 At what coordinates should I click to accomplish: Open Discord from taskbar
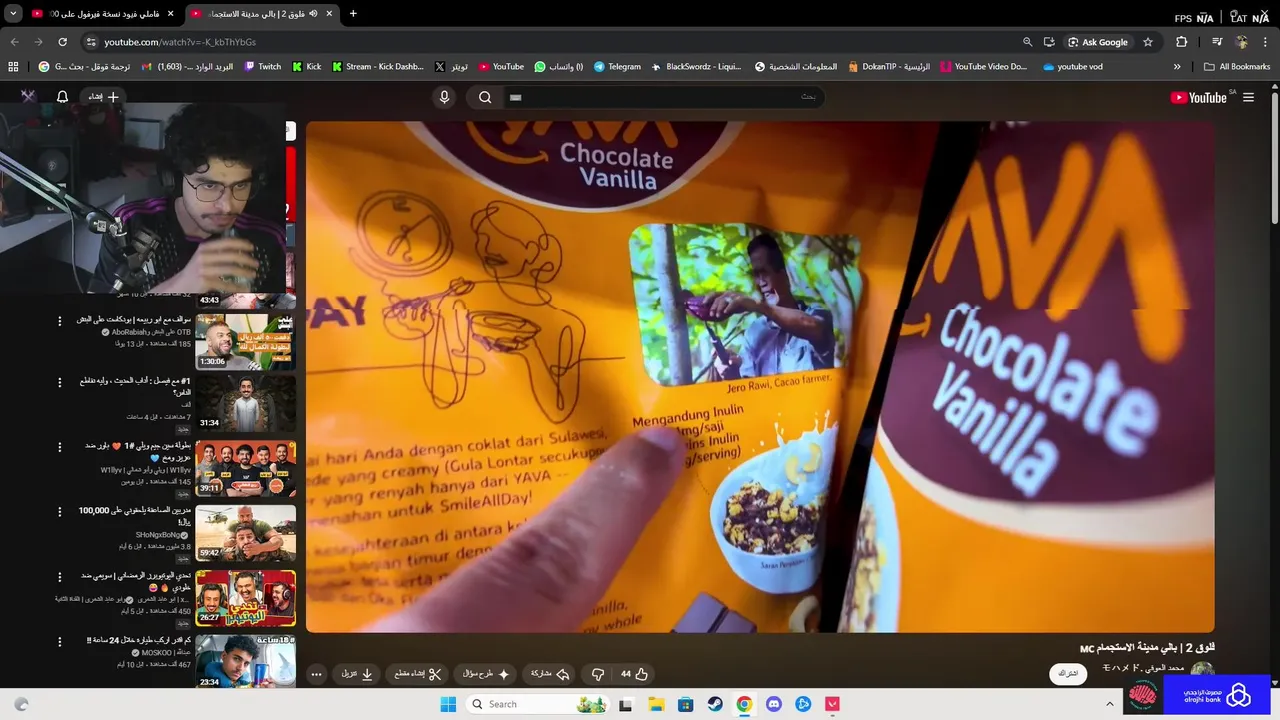tap(773, 704)
